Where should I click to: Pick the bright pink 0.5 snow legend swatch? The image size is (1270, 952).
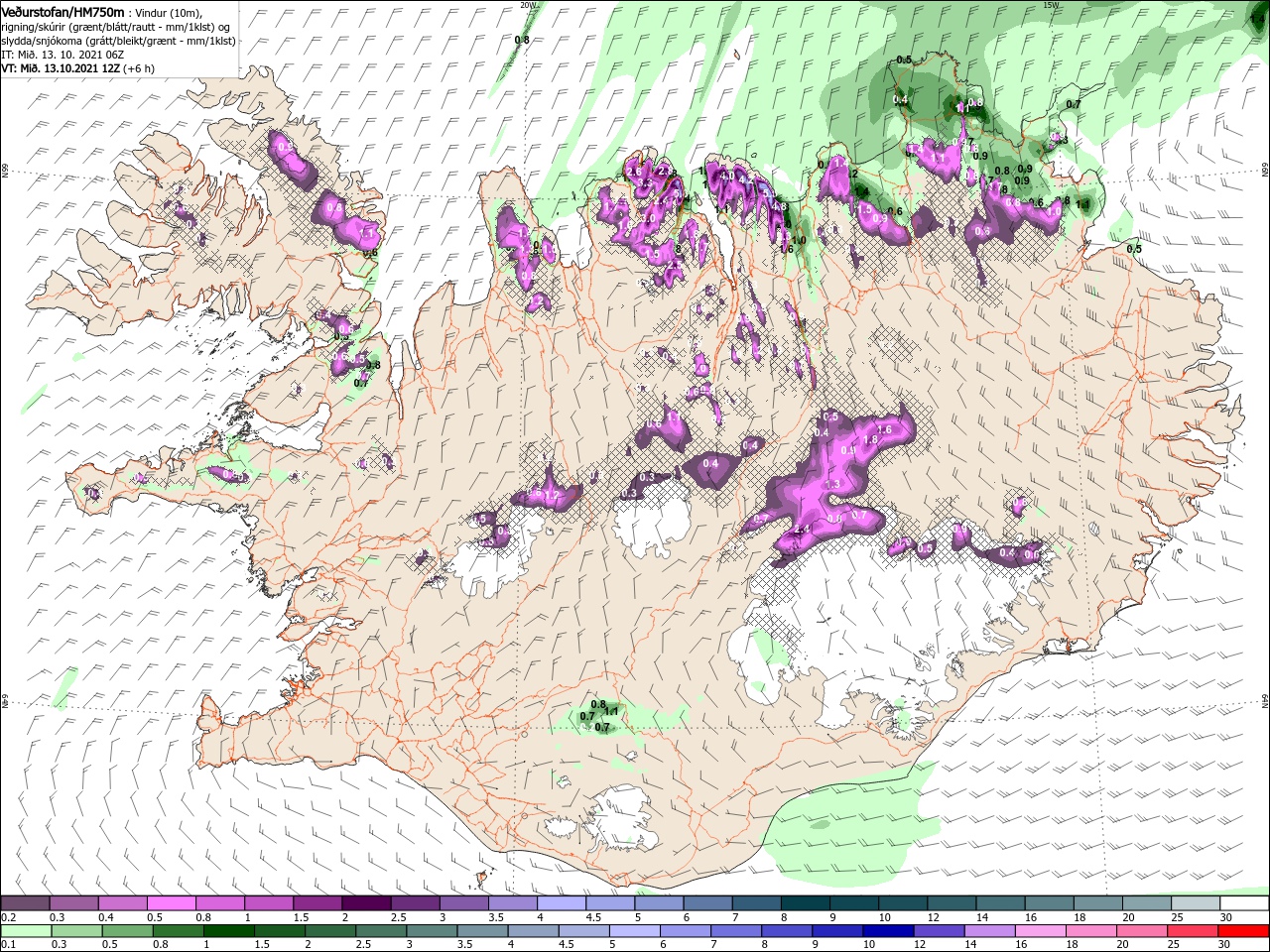coord(171,903)
